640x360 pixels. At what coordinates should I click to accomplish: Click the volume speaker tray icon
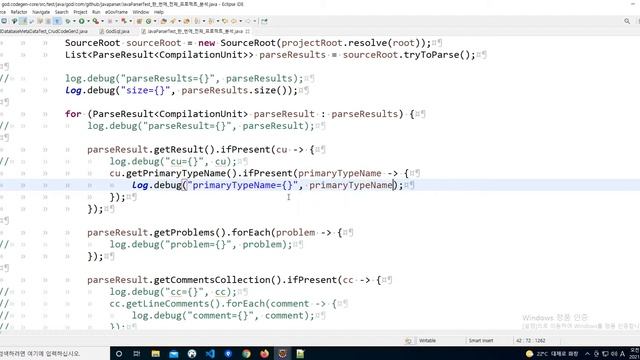click(614, 353)
